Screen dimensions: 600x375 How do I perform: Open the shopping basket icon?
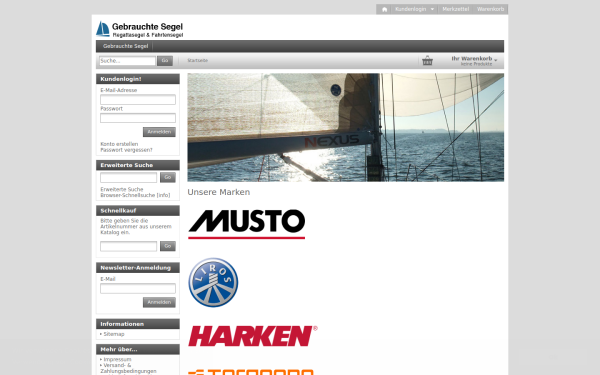tap(427, 60)
